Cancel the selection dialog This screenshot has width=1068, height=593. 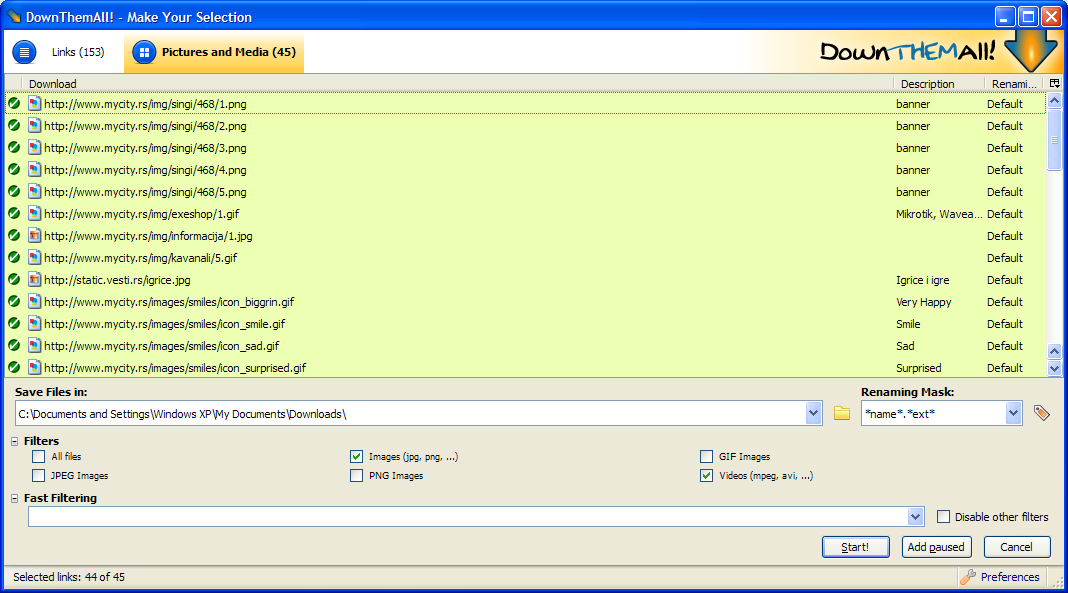pos(1016,547)
